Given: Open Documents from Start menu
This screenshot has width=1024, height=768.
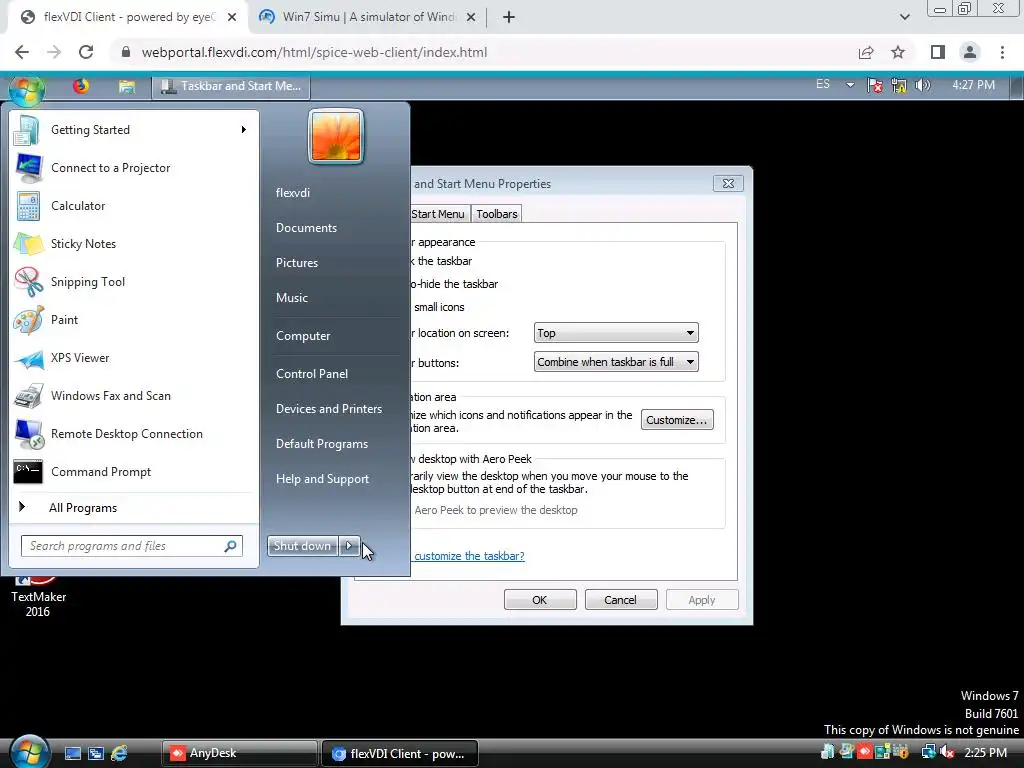Looking at the screenshot, I should pyautogui.click(x=306, y=228).
